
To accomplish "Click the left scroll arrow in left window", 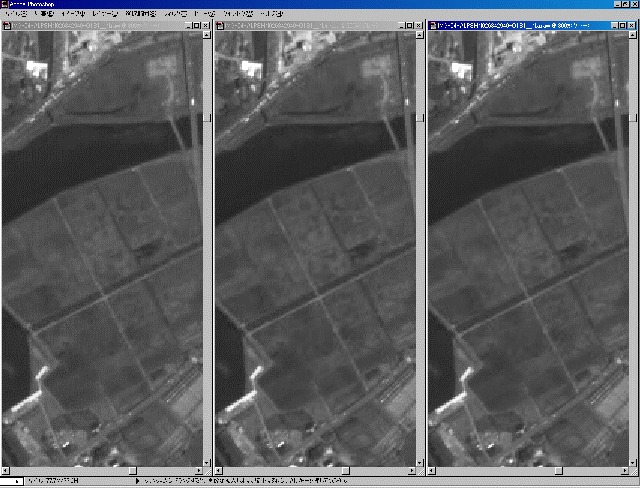I will click(5, 471).
